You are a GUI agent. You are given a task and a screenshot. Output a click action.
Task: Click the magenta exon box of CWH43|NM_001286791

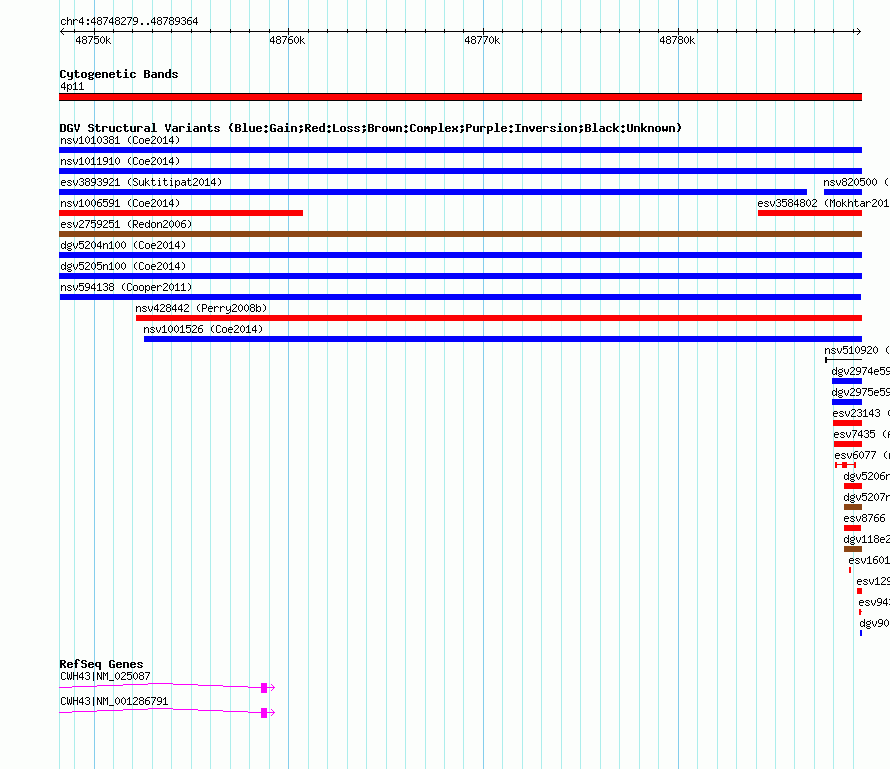tap(264, 713)
